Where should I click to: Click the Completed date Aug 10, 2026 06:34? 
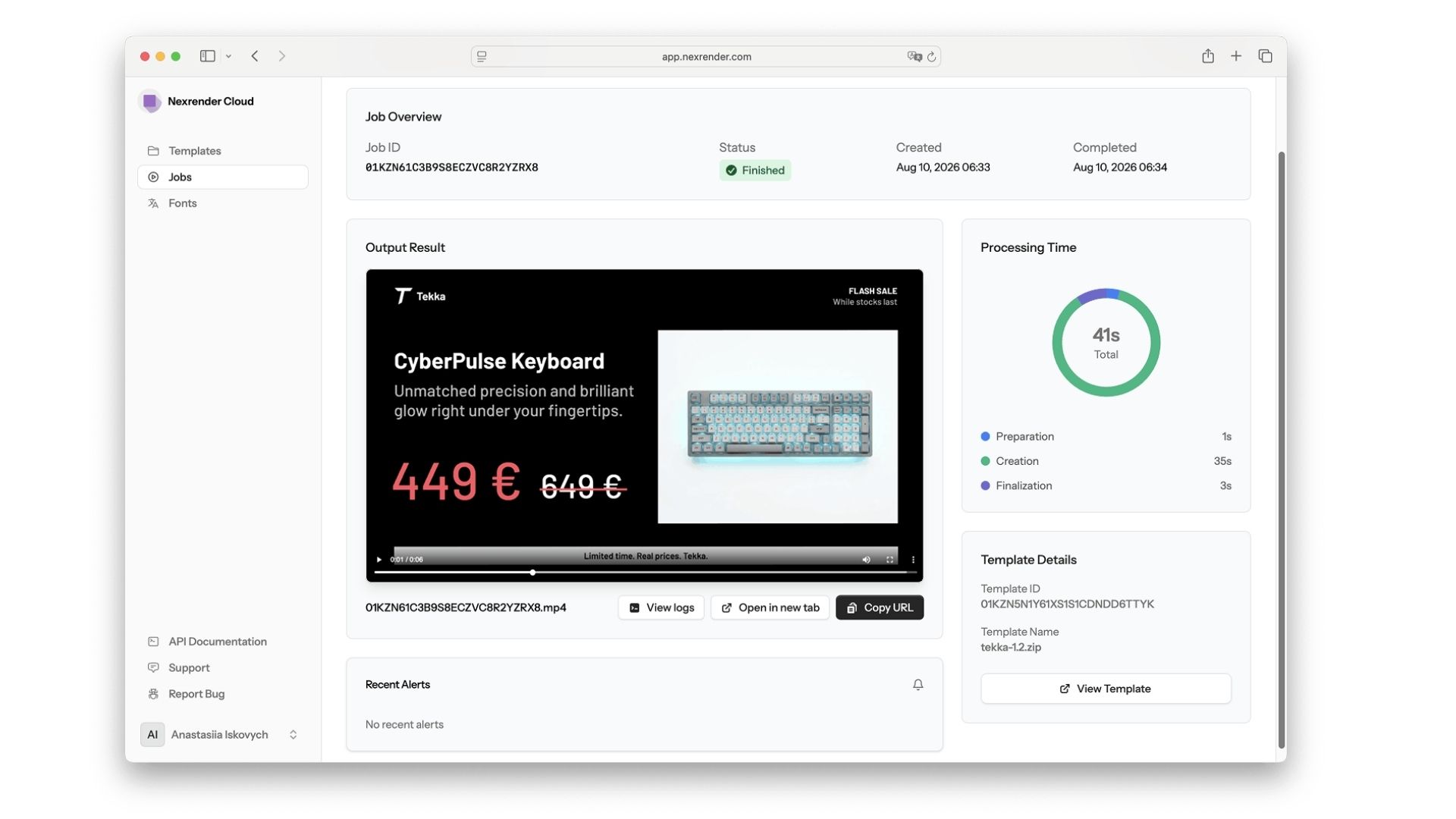coord(1119,168)
